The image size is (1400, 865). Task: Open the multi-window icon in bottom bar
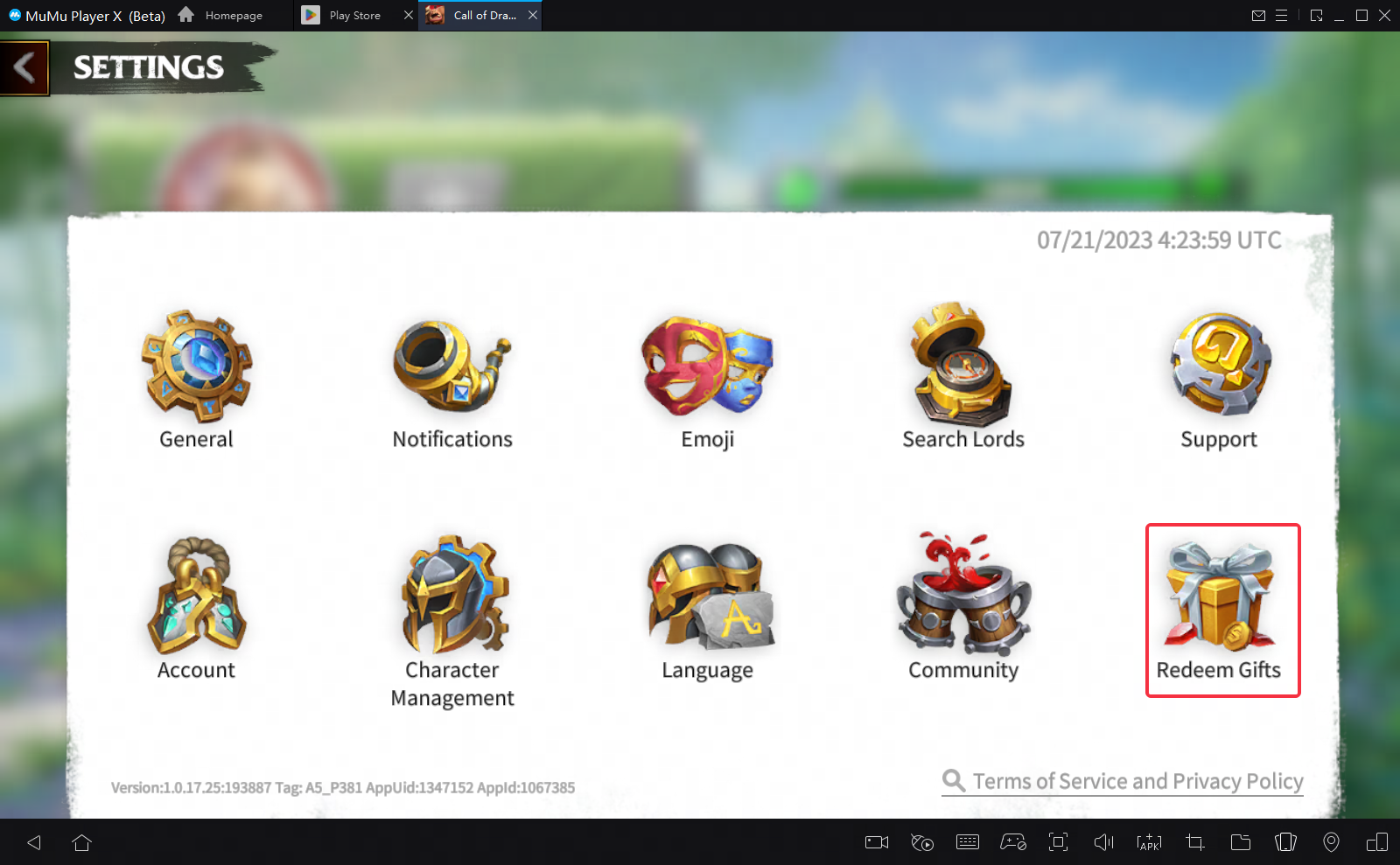coord(1377,842)
